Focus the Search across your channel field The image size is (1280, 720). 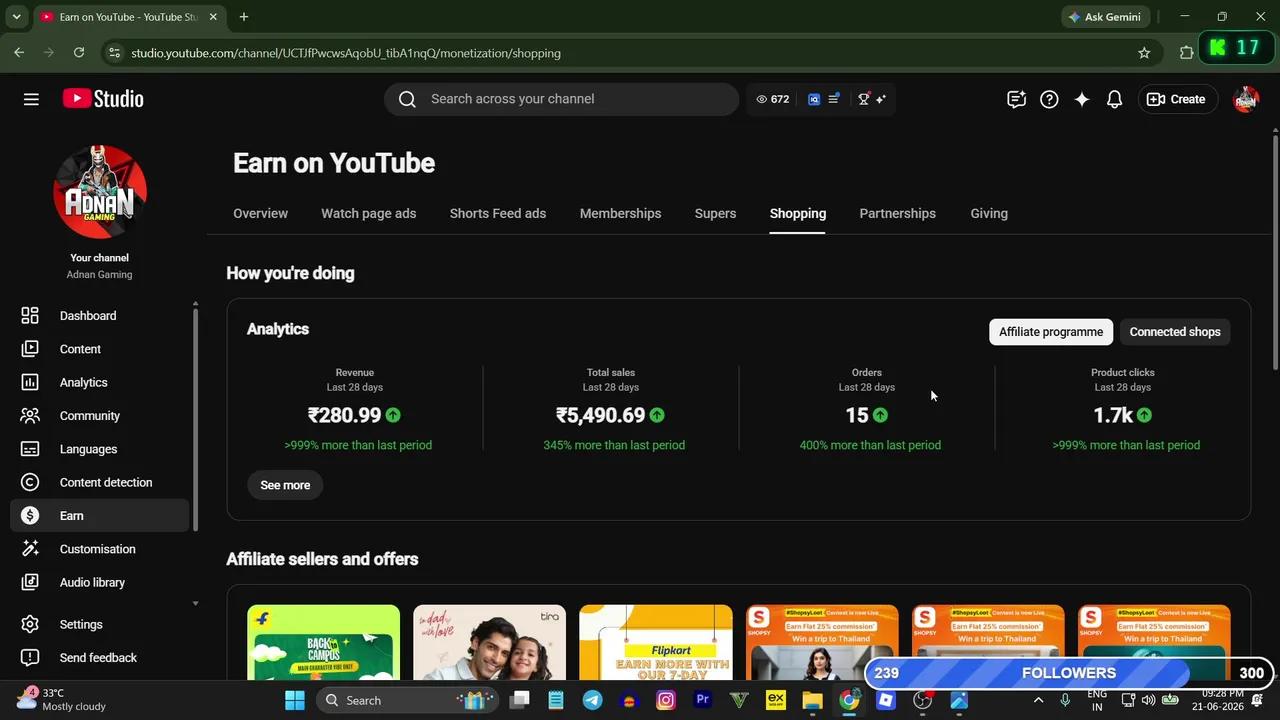[562, 99]
